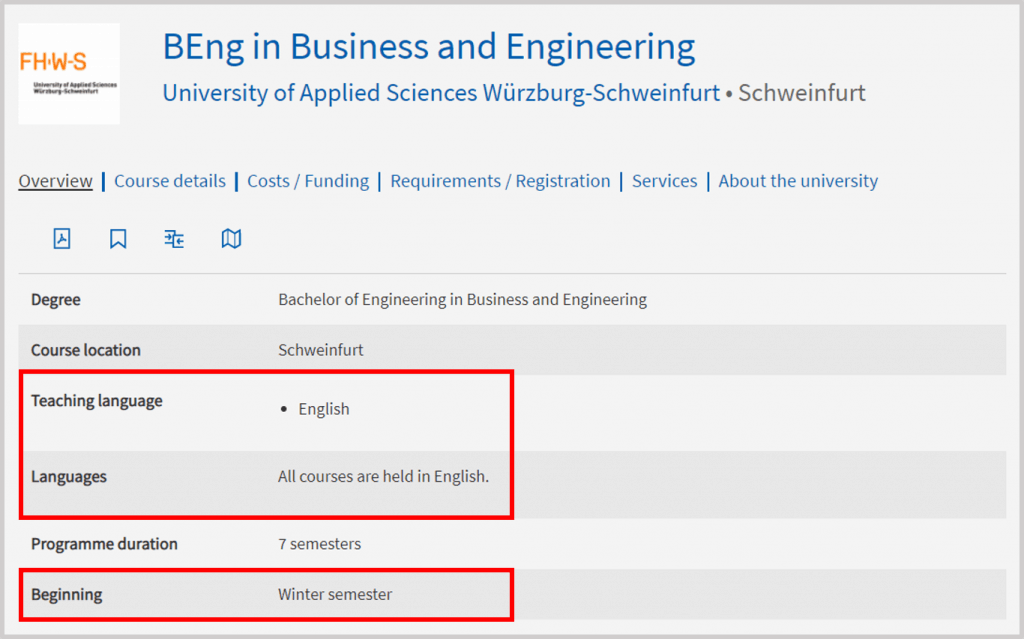
Task: Open the Costs / Funding tab
Action: [308, 181]
